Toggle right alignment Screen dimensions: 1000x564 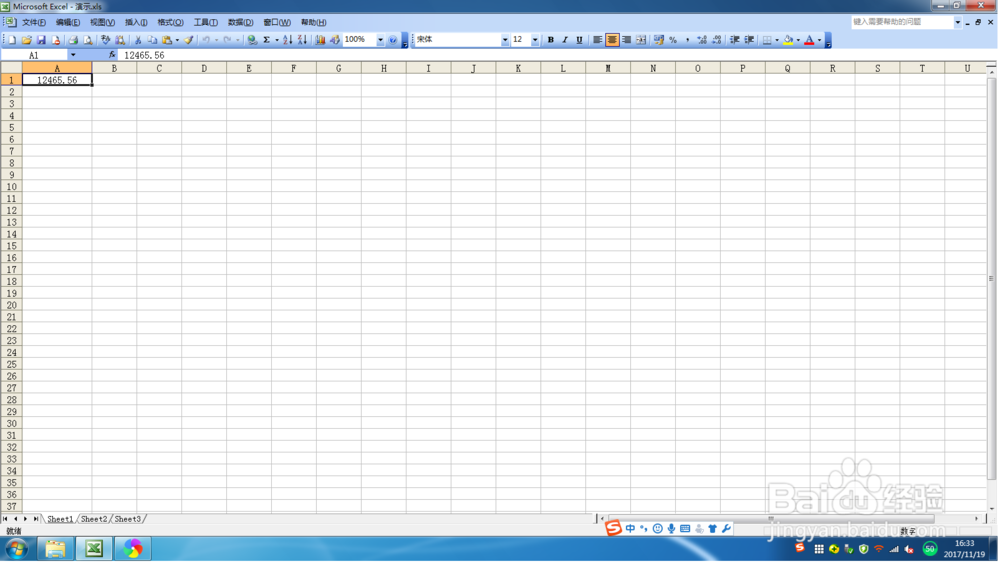coord(627,40)
